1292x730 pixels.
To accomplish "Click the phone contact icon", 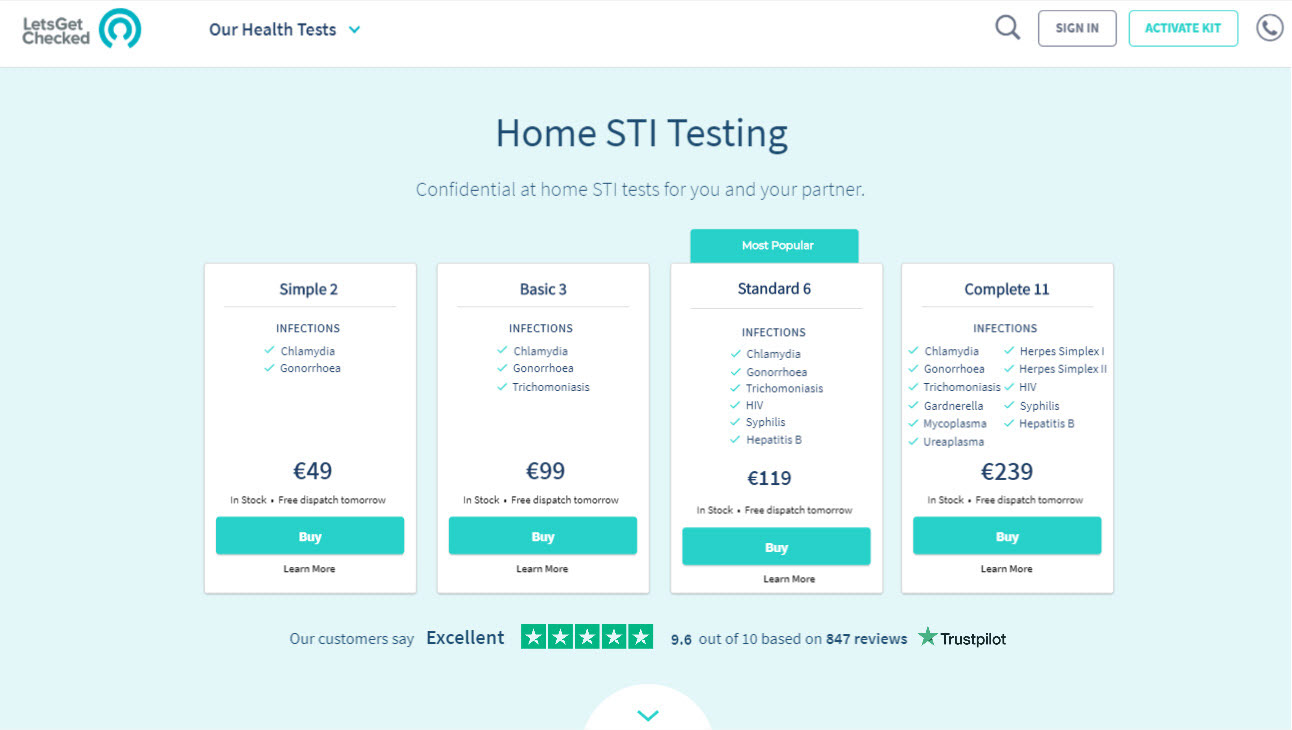I will 1270,28.
